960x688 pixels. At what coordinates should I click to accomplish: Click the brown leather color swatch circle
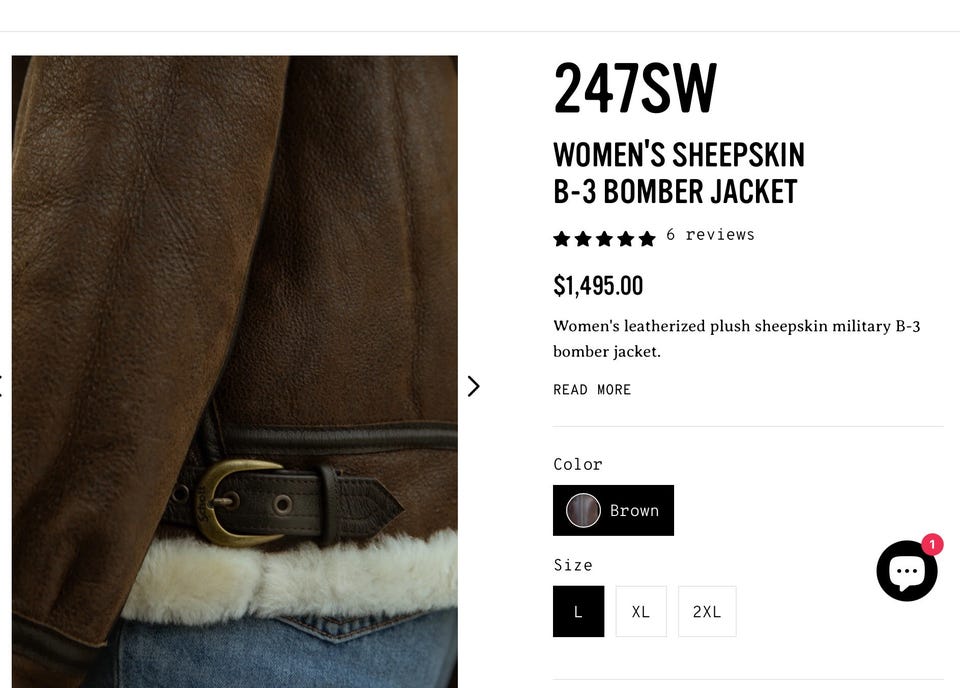click(x=583, y=510)
